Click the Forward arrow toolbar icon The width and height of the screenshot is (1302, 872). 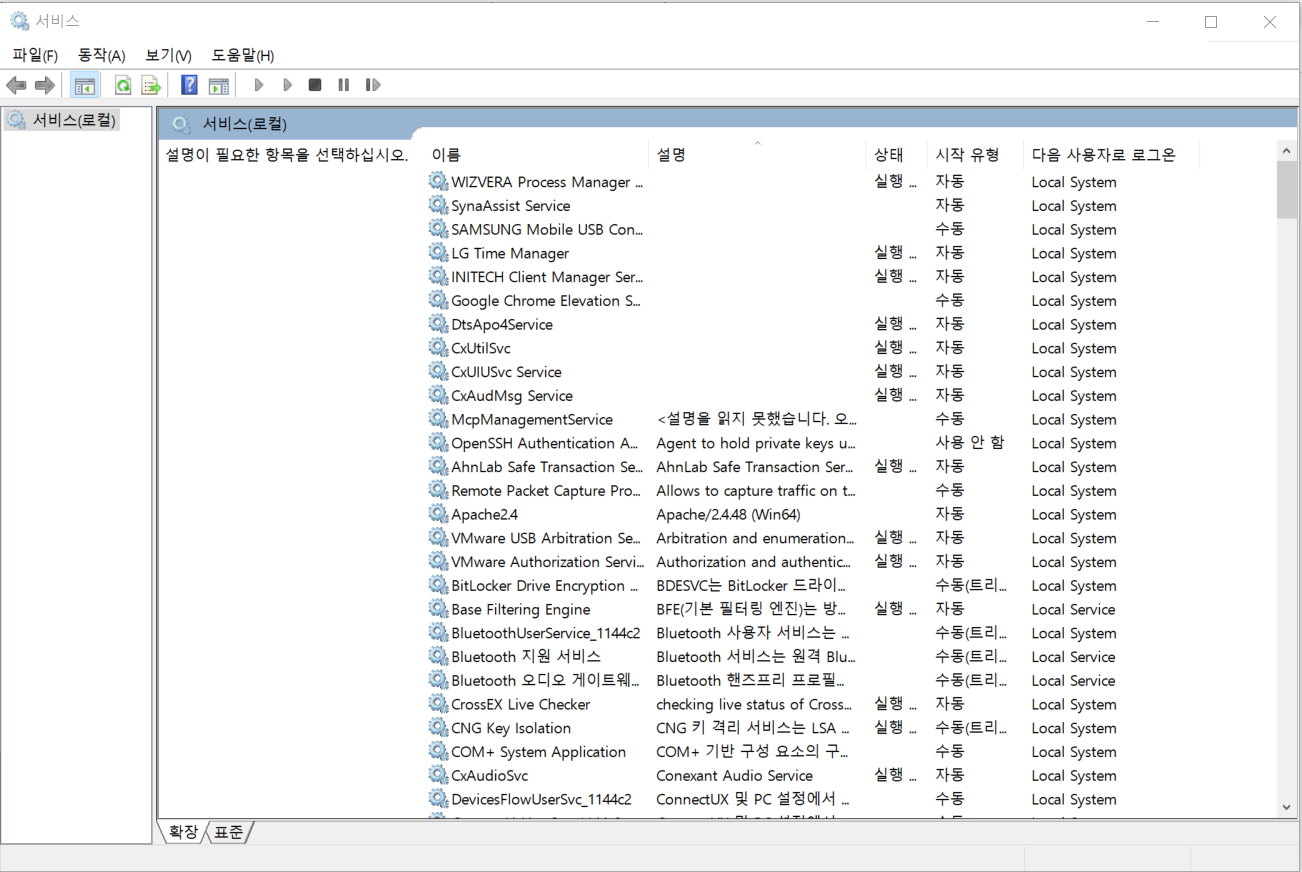pos(45,85)
